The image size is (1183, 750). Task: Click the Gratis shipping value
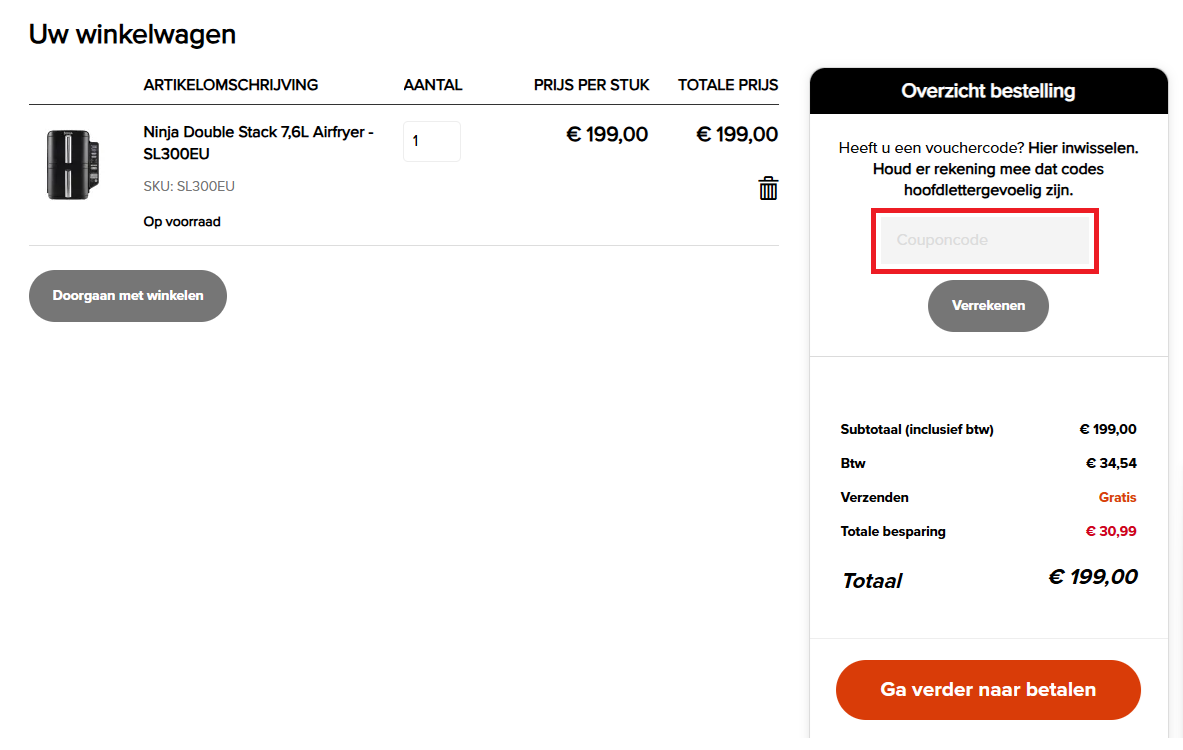click(1117, 497)
